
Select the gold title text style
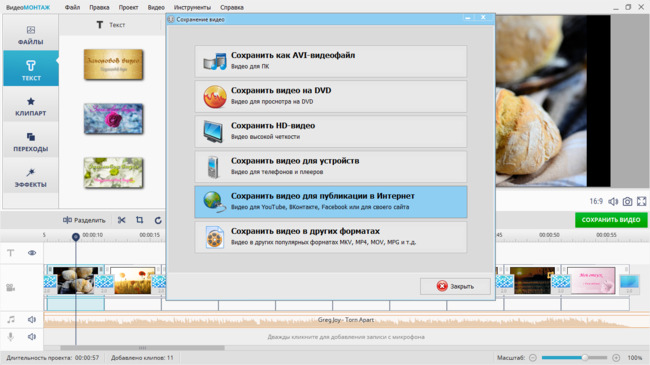coord(114,65)
